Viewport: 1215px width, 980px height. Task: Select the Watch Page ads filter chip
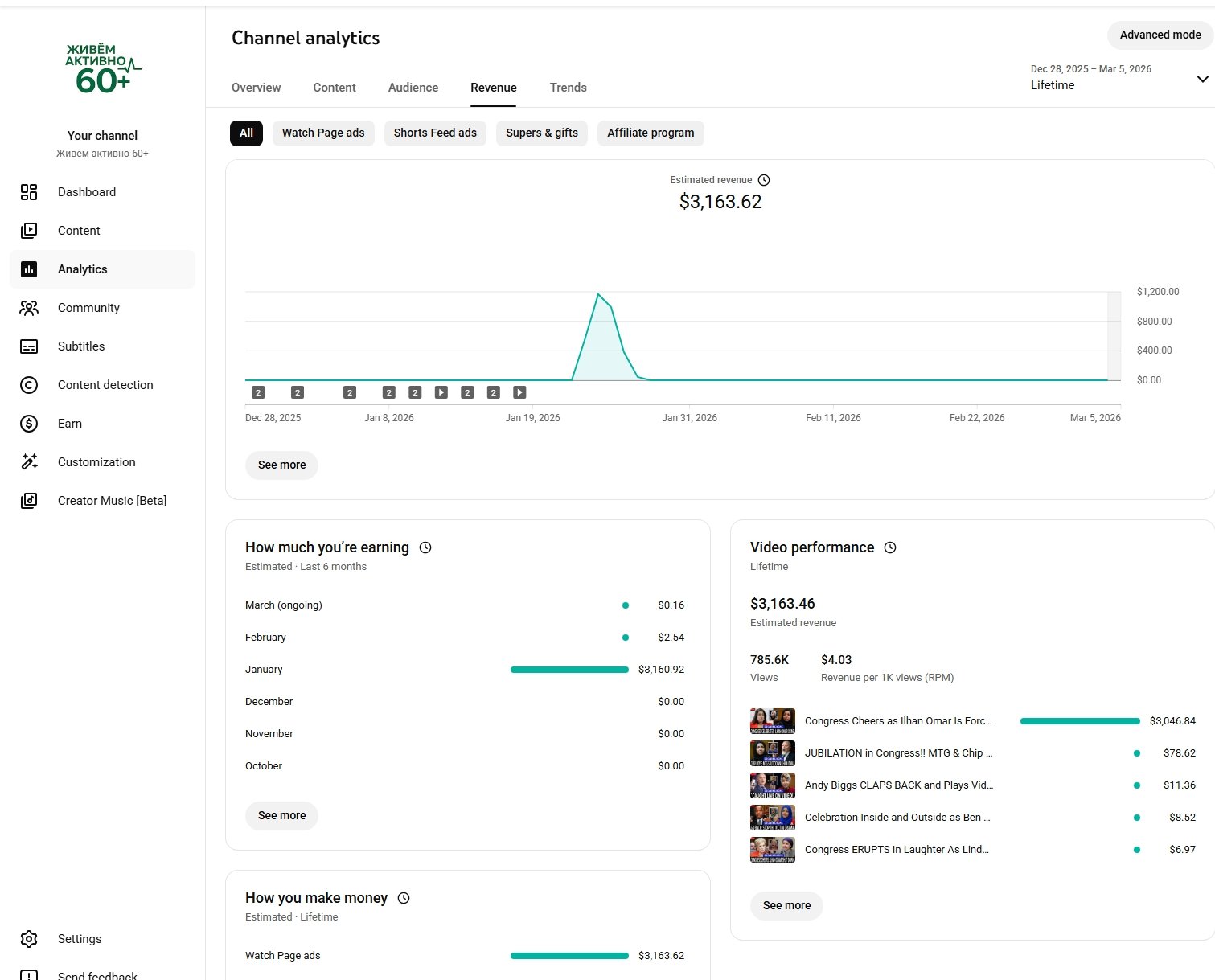click(x=322, y=133)
